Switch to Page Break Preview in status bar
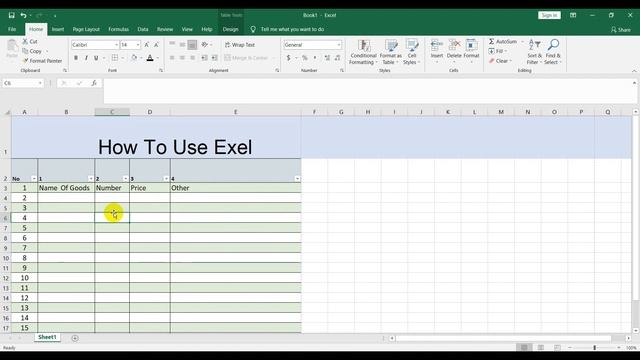This screenshot has width=640, height=360. (557, 347)
